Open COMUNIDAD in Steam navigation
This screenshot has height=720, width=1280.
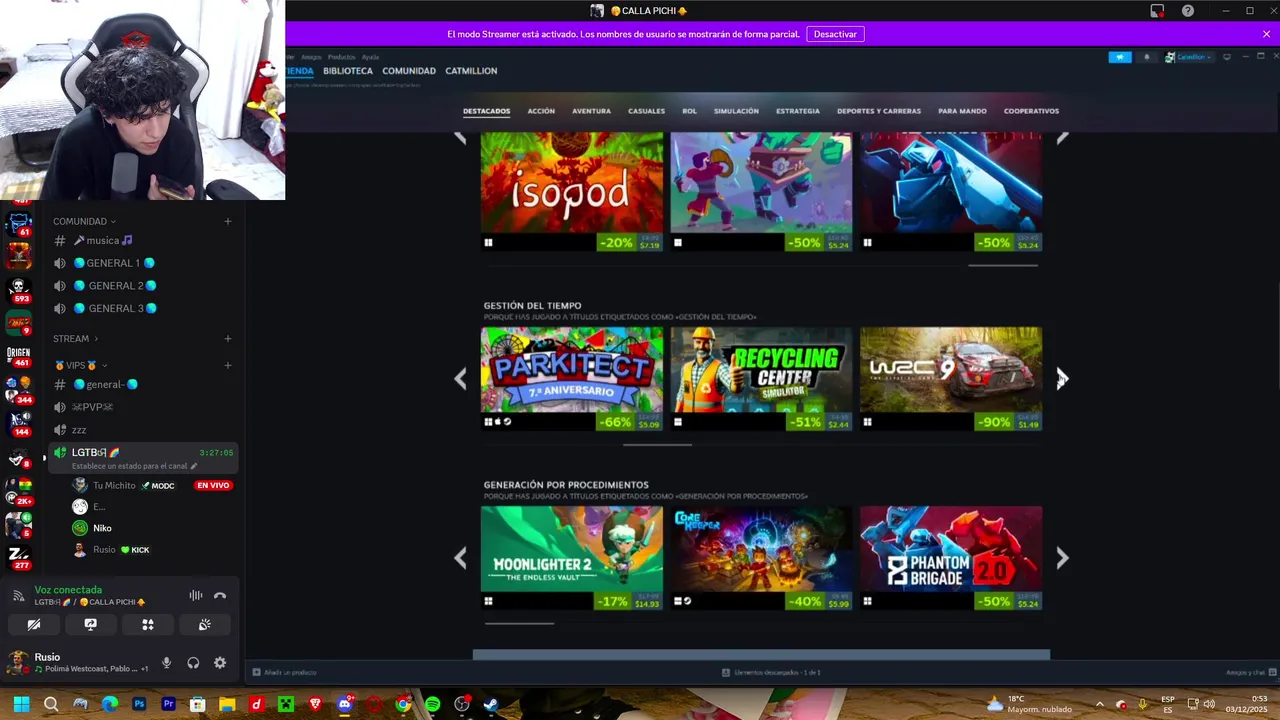(409, 71)
